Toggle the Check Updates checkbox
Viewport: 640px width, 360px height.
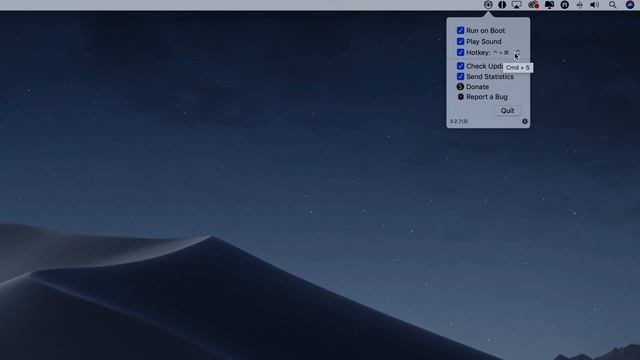pos(460,66)
